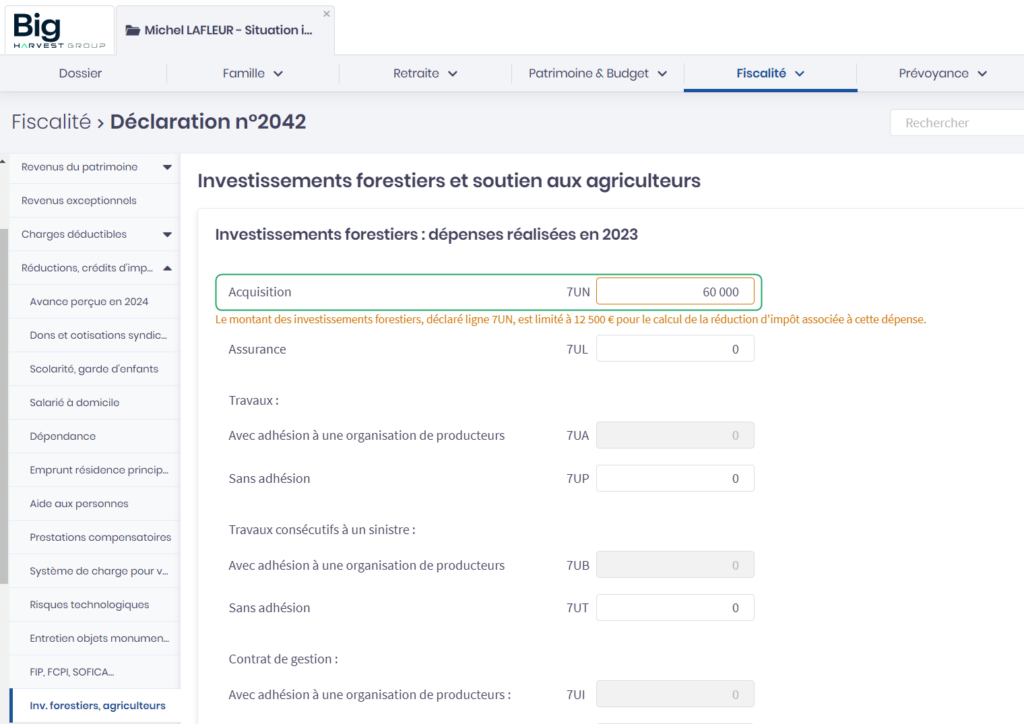This screenshot has width=1024, height=724.
Task: Select Revenus exceptionnels in sidebar
Action: coord(79,201)
